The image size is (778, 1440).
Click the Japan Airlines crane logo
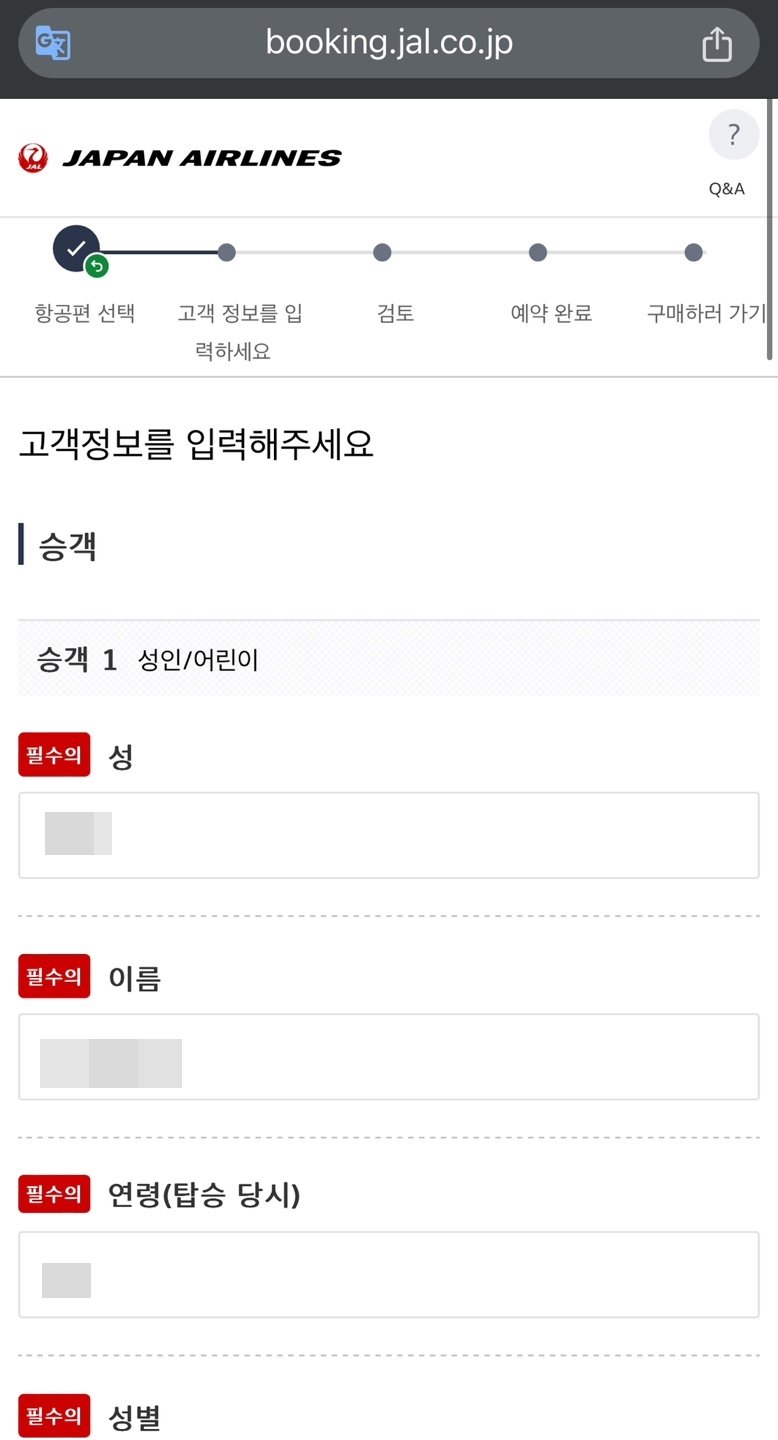pos(33,158)
